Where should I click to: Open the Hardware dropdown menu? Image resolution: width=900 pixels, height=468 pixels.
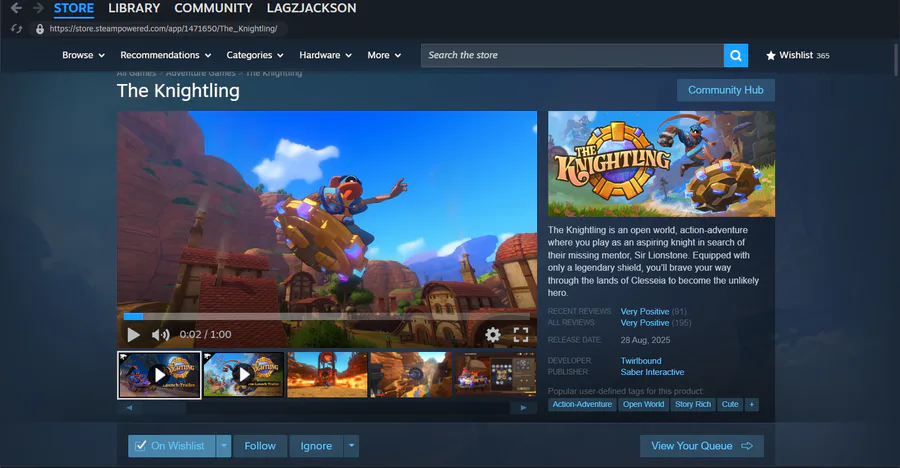coord(325,55)
